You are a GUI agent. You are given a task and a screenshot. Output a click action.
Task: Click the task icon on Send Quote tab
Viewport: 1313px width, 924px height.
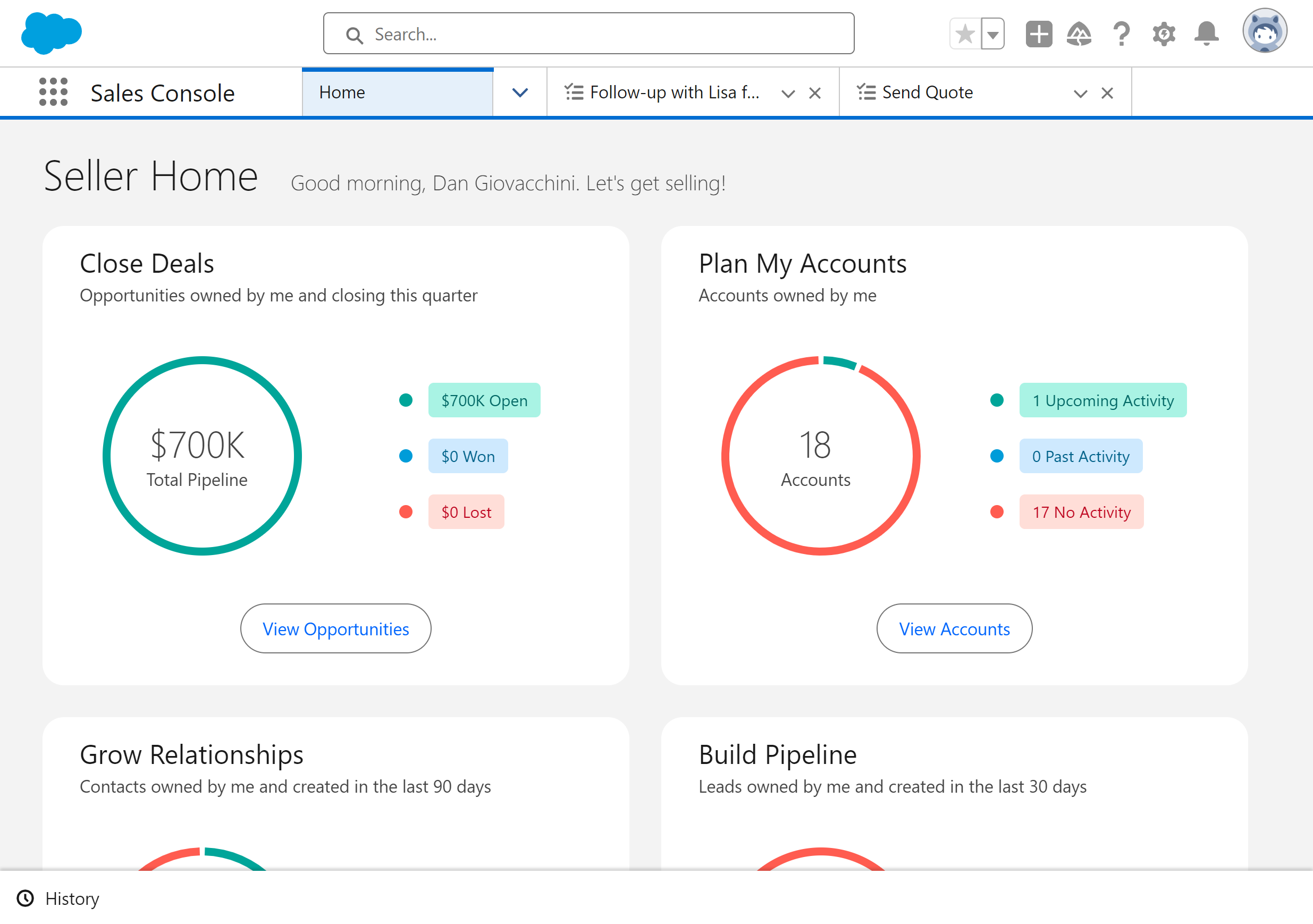[x=866, y=92]
